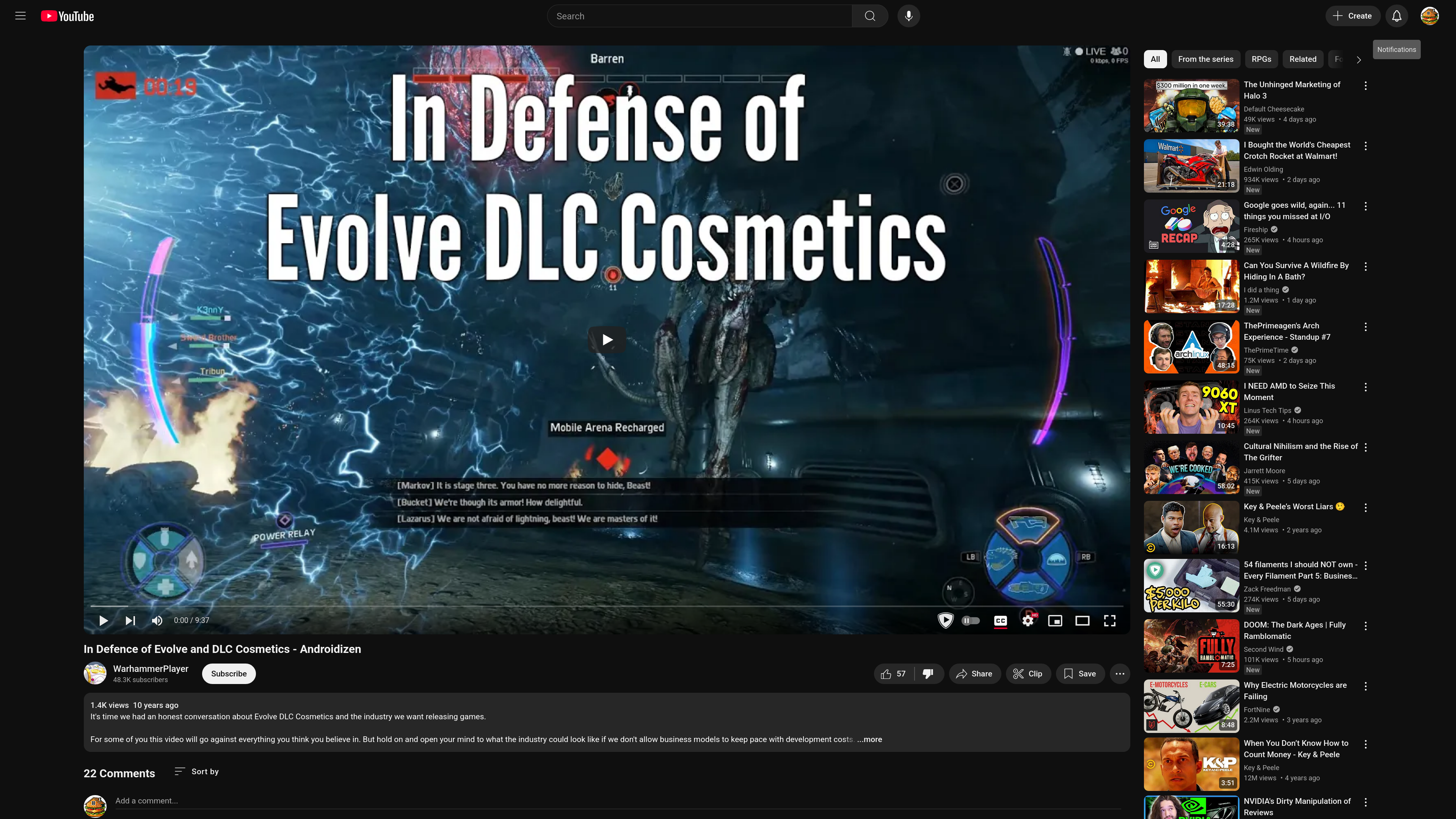Click the search magnifier button
This screenshot has height=819, width=1456.
point(870,16)
